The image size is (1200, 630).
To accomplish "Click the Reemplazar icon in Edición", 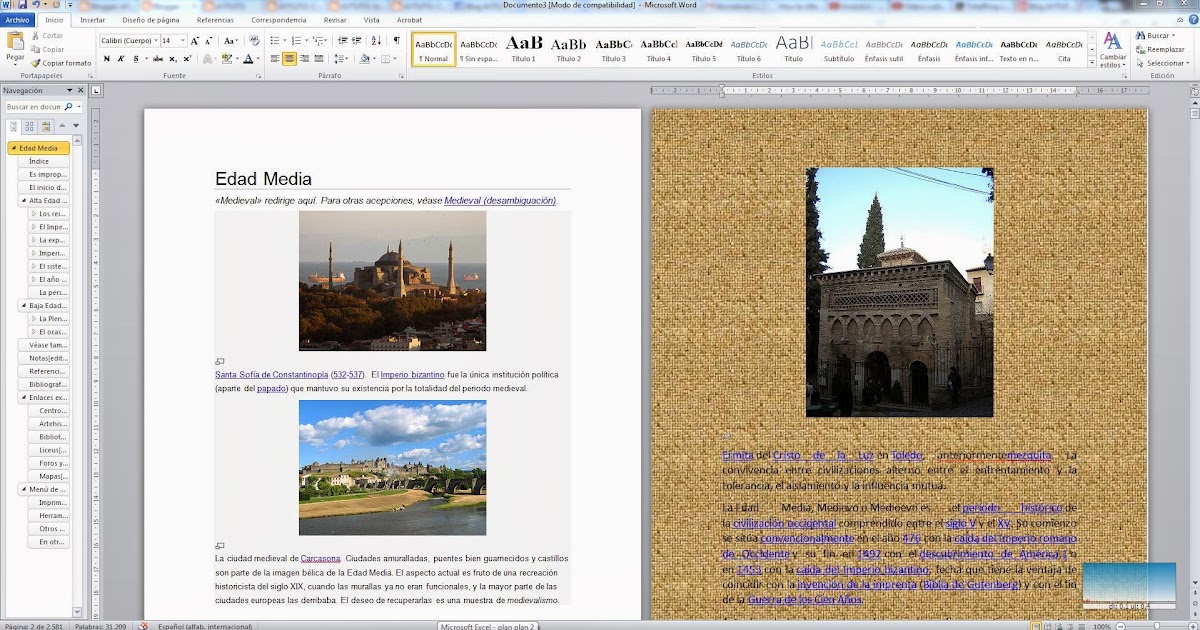I will click(1158, 49).
